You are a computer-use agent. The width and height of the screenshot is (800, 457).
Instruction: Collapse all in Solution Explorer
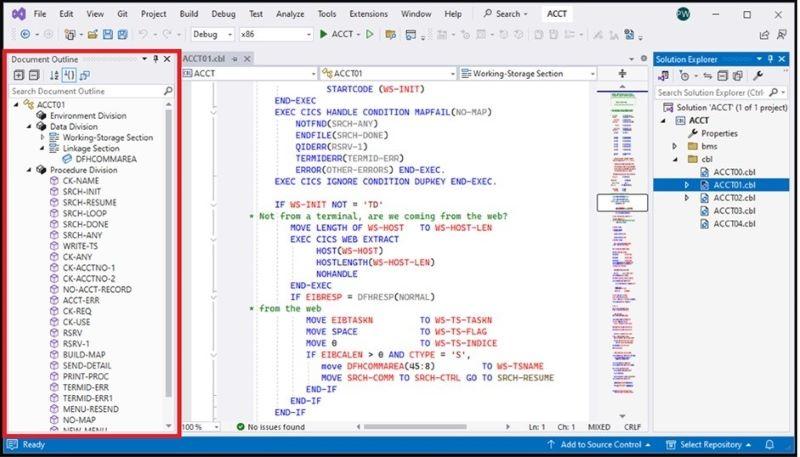coord(722,76)
